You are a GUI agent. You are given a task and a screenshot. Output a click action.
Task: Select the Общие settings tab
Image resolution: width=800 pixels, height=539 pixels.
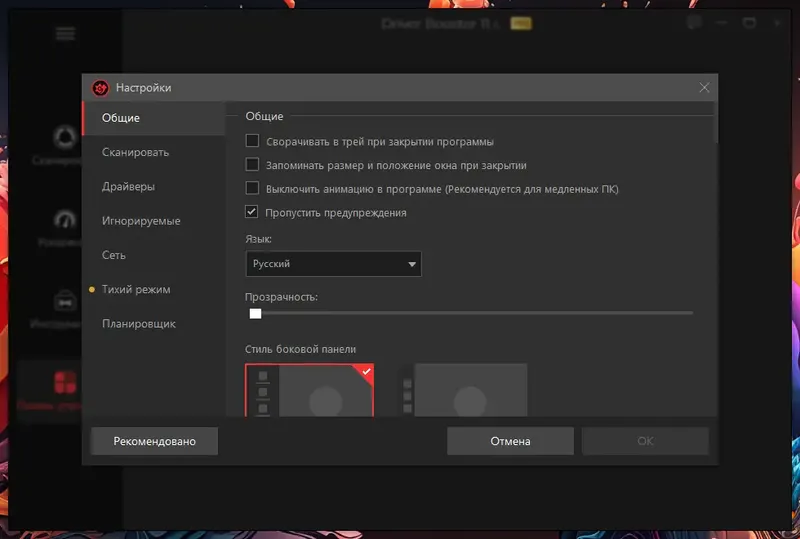click(x=154, y=118)
